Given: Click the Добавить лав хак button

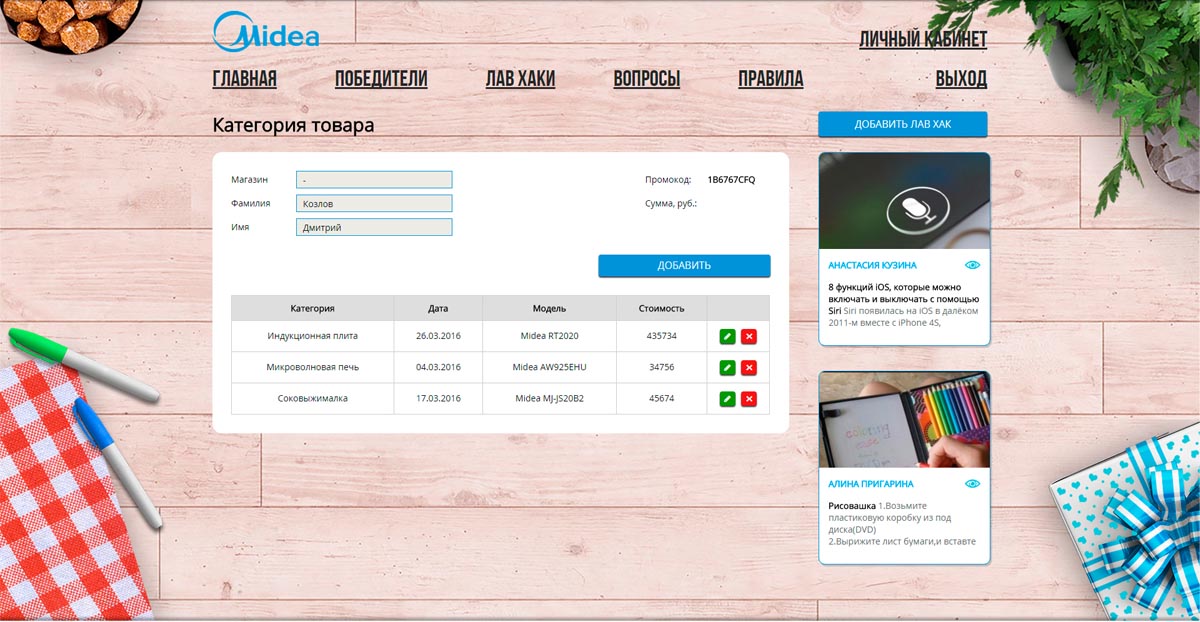Looking at the screenshot, I should pos(903,125).
